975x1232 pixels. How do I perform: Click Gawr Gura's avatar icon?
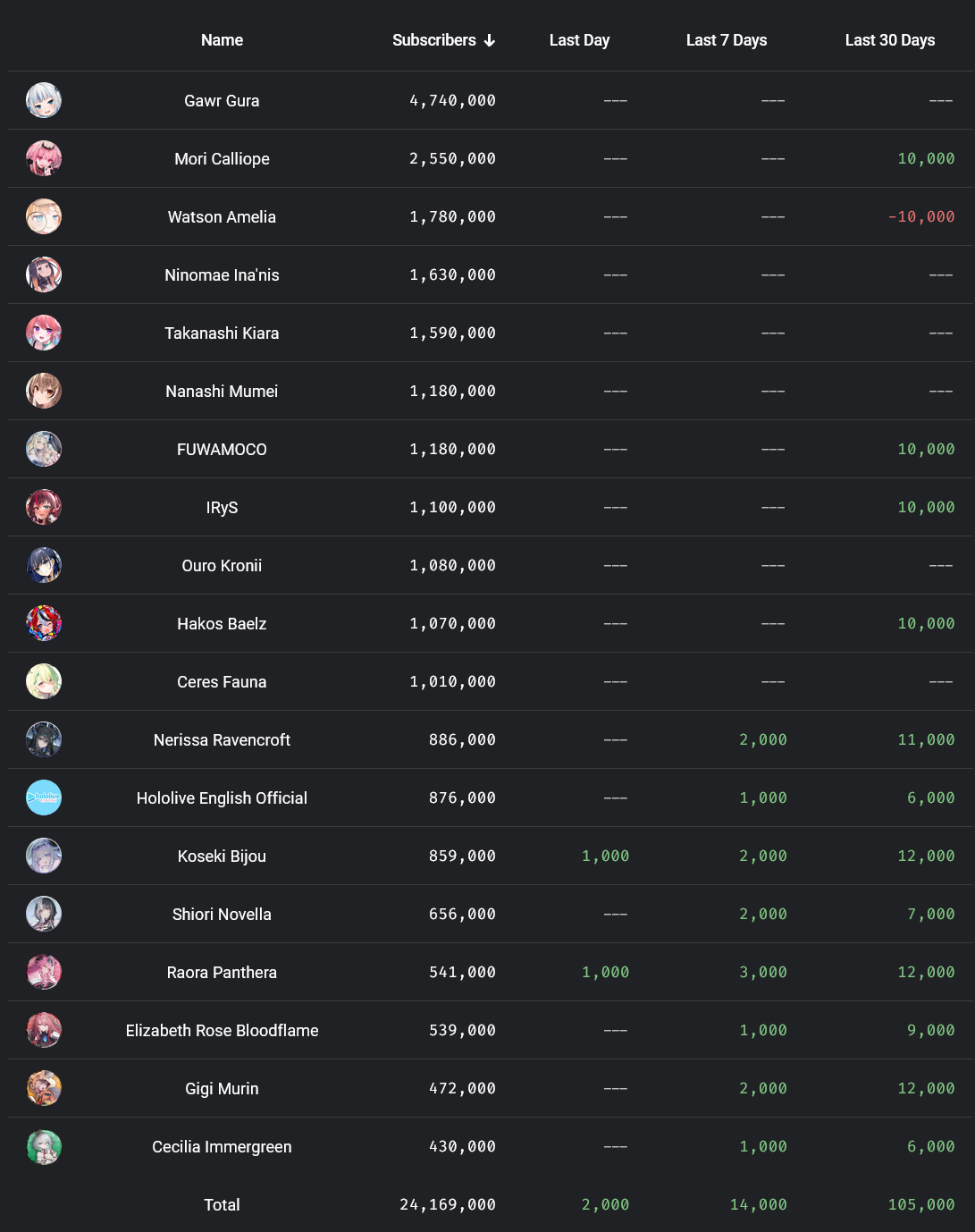pos(44,100)
